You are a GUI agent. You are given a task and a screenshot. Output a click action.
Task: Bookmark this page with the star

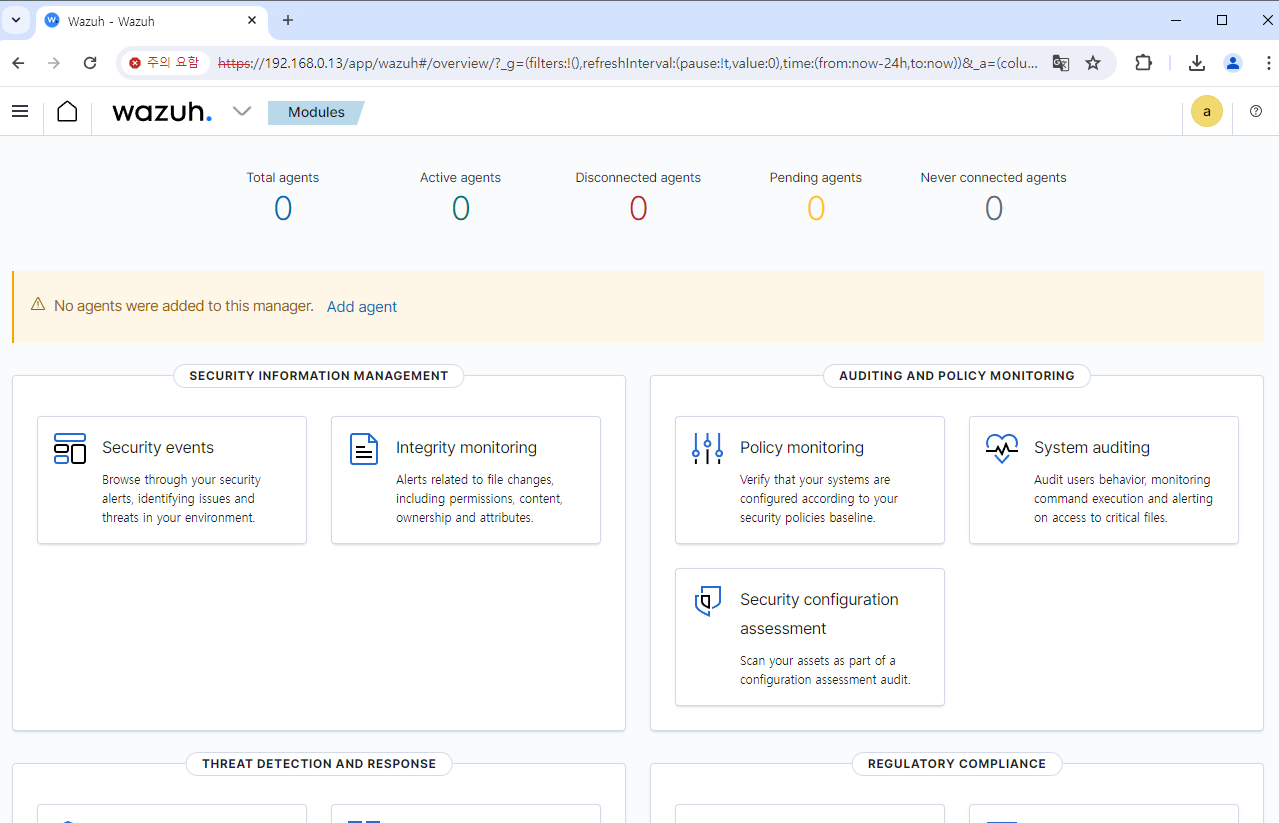(1093, 63)
